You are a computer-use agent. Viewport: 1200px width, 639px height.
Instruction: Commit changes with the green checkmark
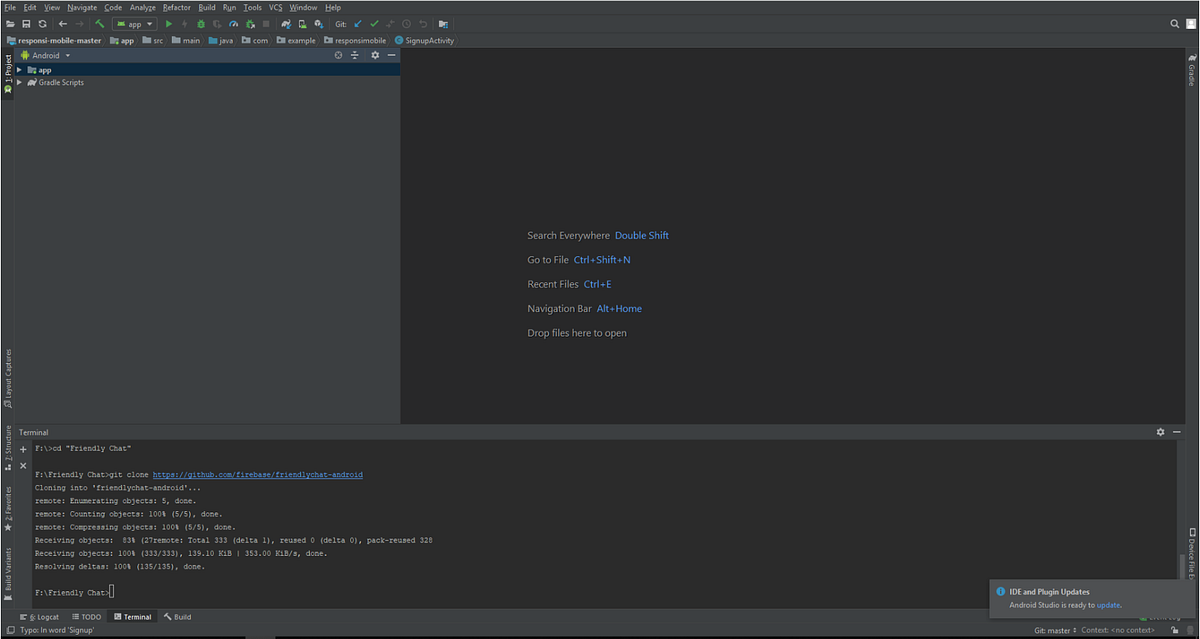[x=373, y=23]
